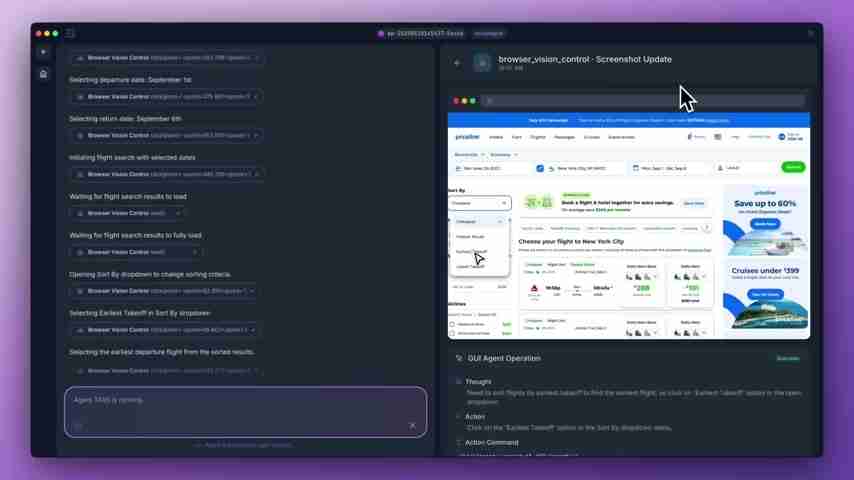Toggle the sidebar panel icon in title bar
Image resolution: width=854 pixels, height=480 pixels.
pyautogui.click(x=70, y=34)
